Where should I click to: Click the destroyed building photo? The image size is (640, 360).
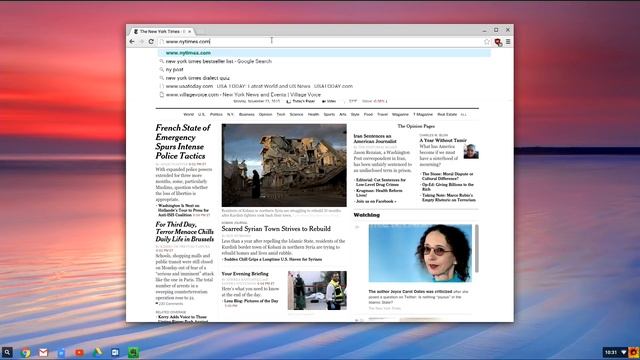point(284,165)
